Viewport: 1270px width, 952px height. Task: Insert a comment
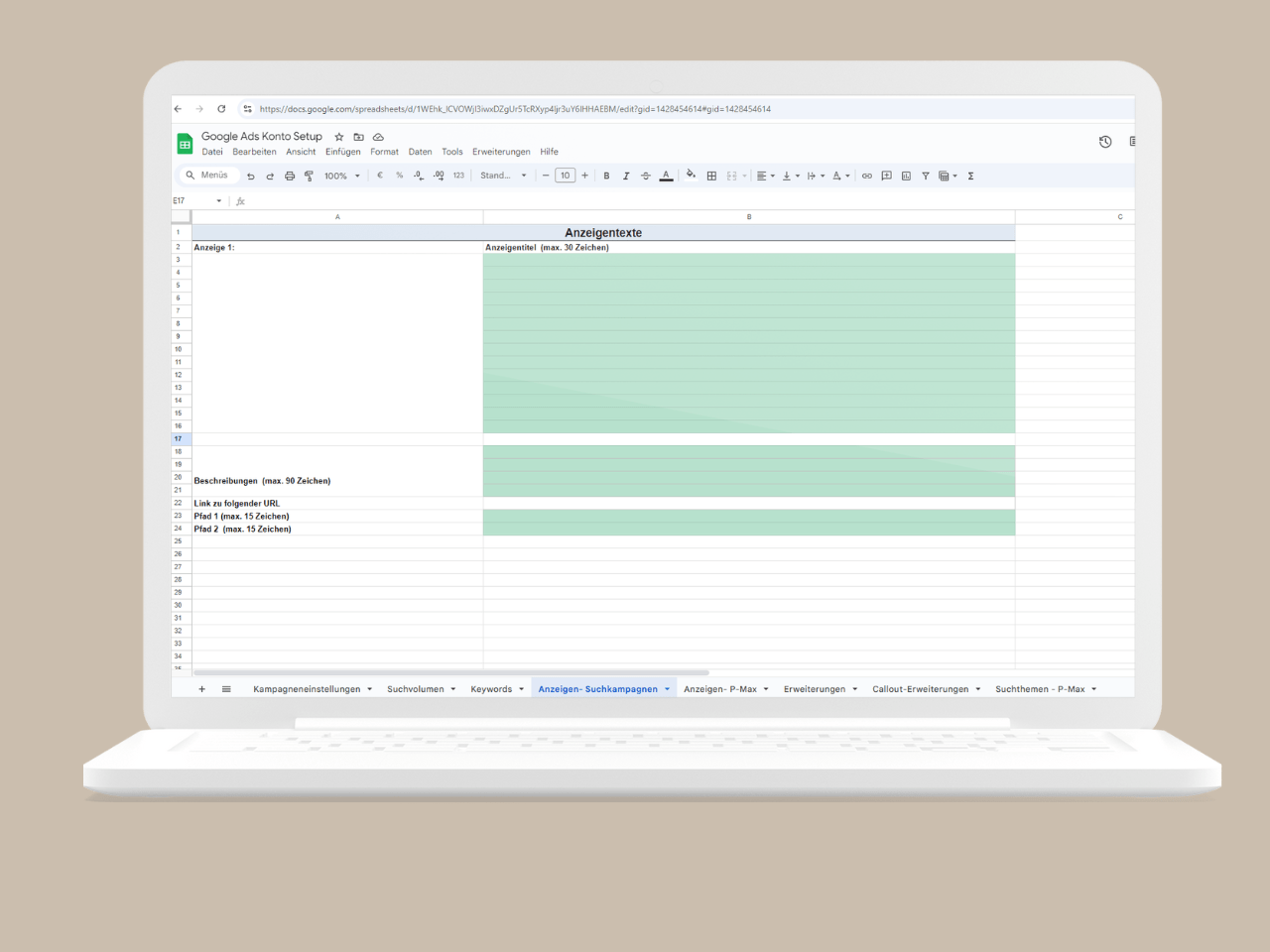point(886,176)
